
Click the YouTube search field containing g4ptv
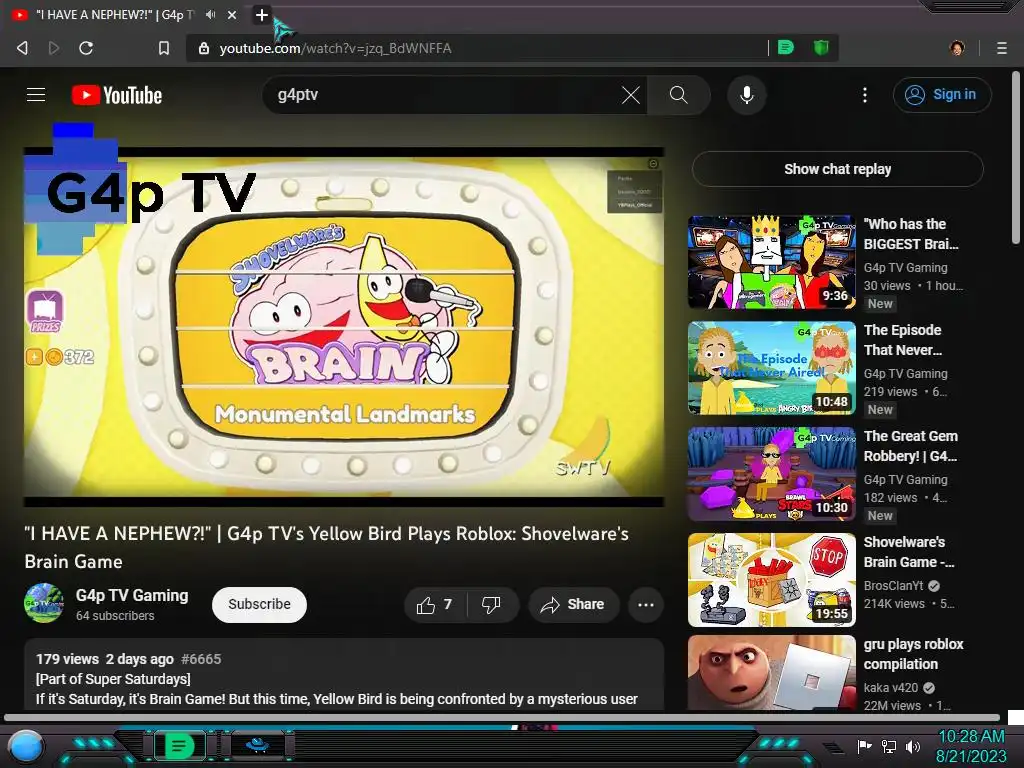(x=444, y=95)
